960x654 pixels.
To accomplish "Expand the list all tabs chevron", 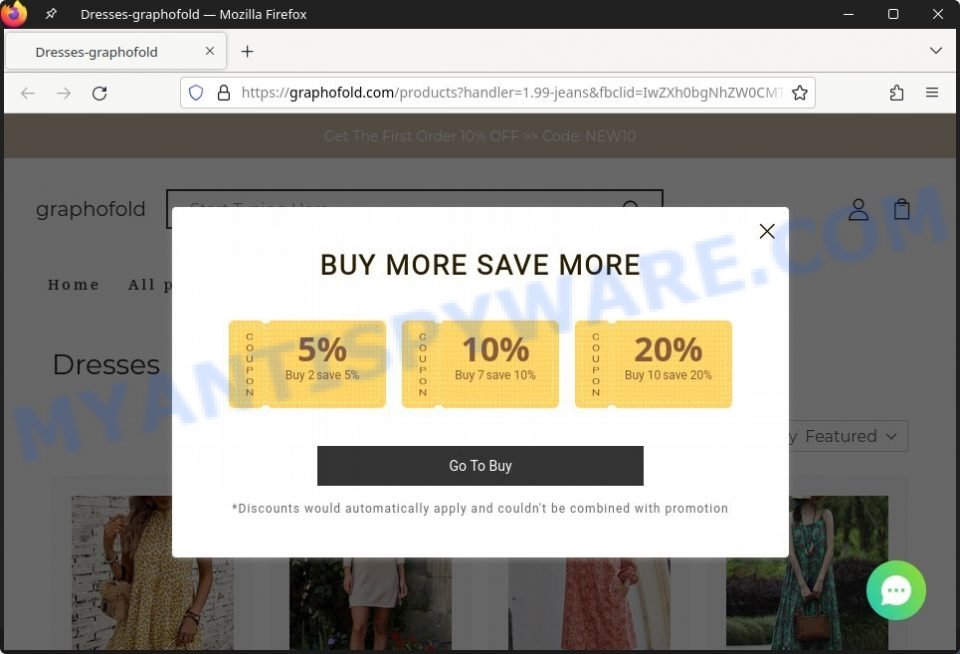I will click(936, 51).
